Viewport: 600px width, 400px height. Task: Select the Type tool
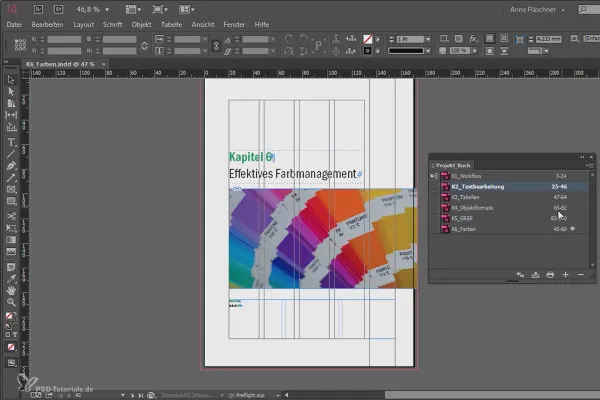click(x=11, y=142)
